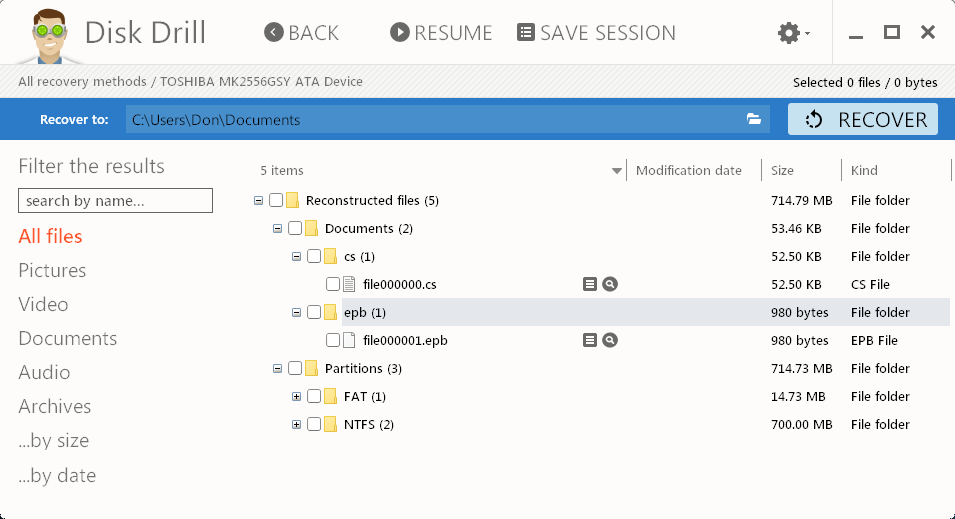Click preview magnifier icon for file000000.cs

[x=610, y=284]
